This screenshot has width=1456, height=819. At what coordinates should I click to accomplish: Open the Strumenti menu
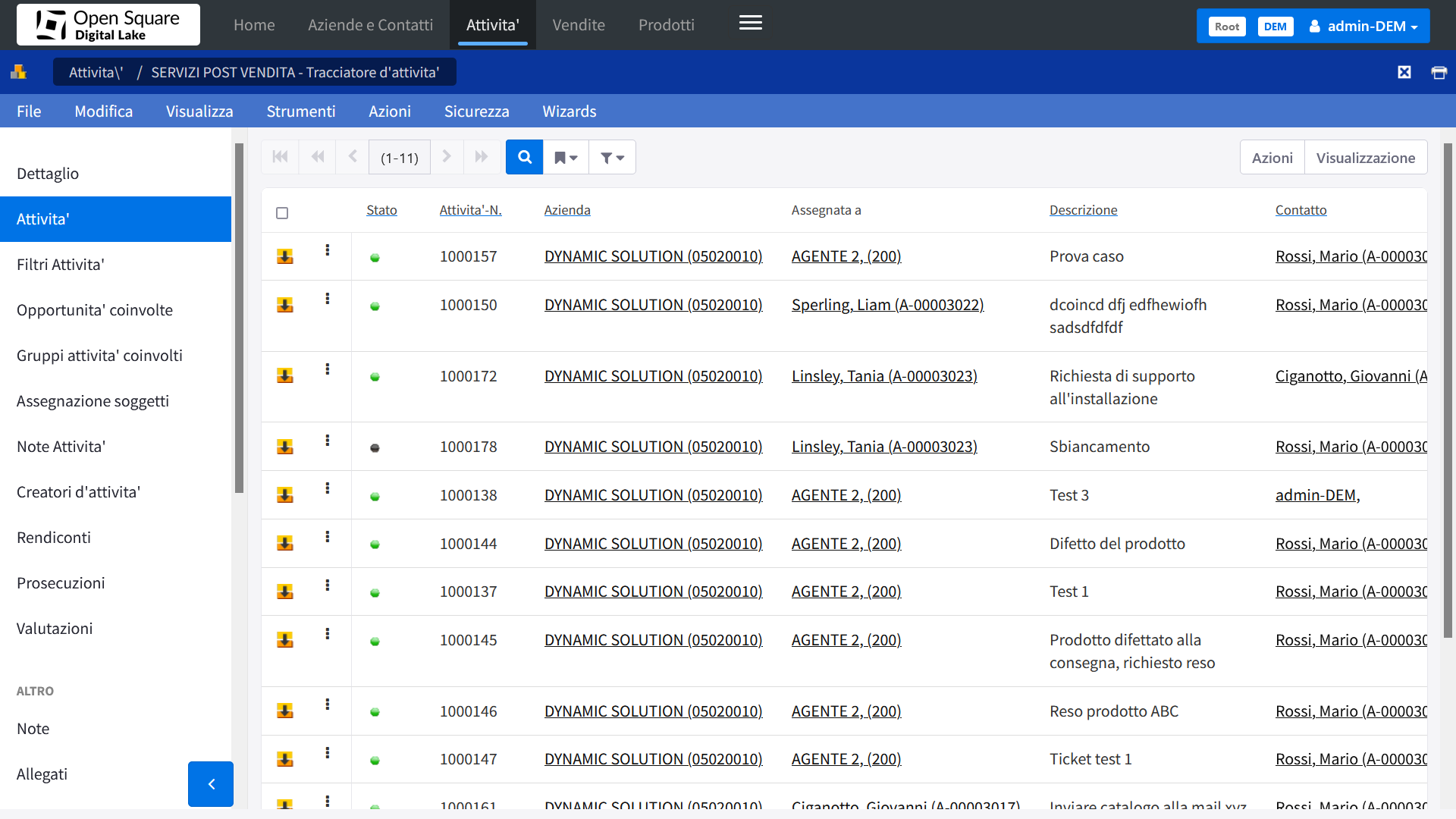301,111
